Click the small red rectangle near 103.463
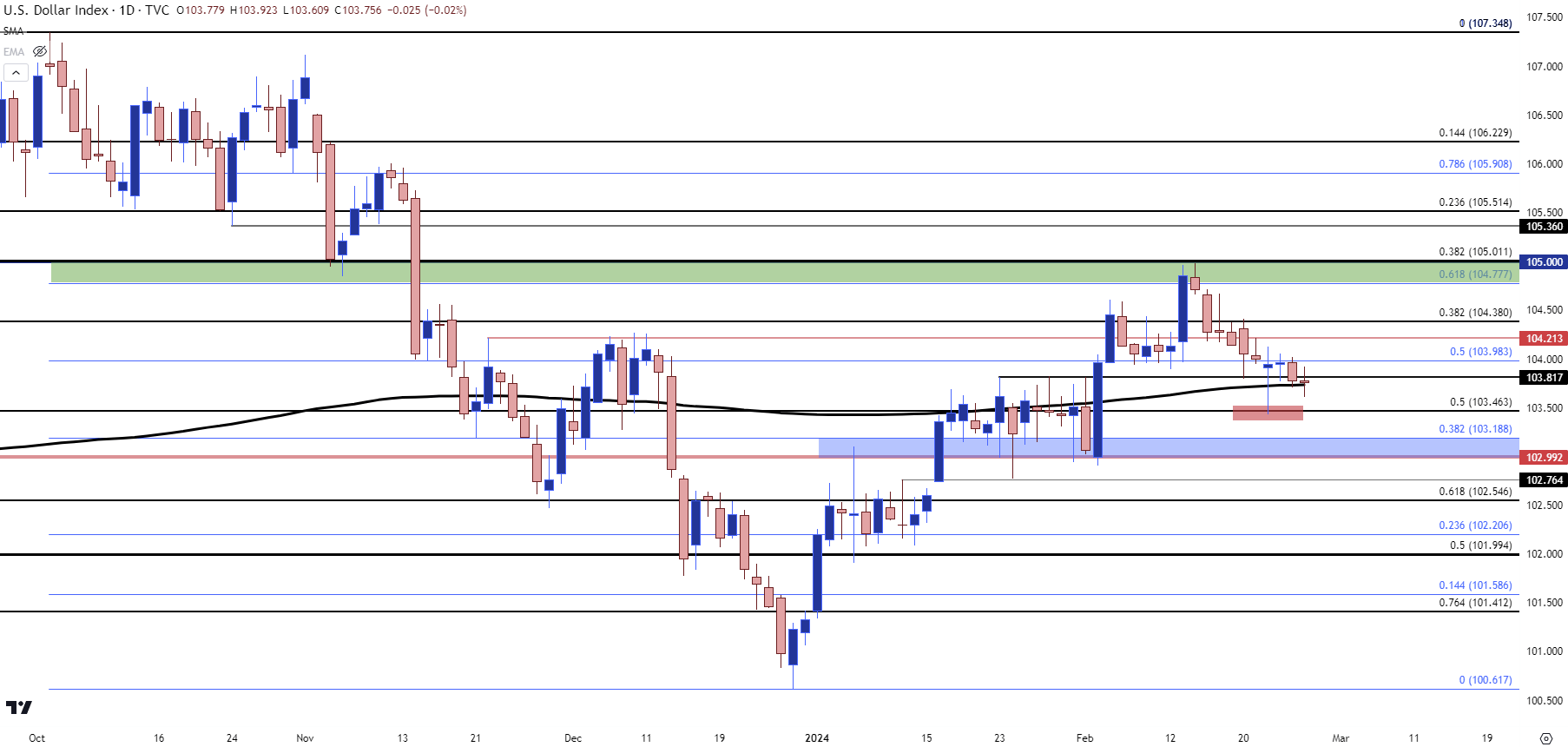The height and width of the screenshot is (747, 1568). (1268, 413)
